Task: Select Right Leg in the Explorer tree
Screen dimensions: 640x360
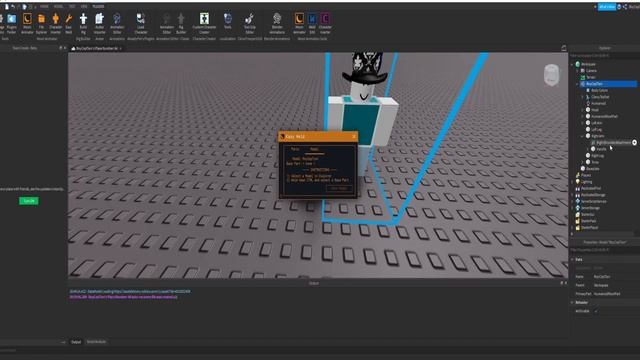Action: coord(598,156)
